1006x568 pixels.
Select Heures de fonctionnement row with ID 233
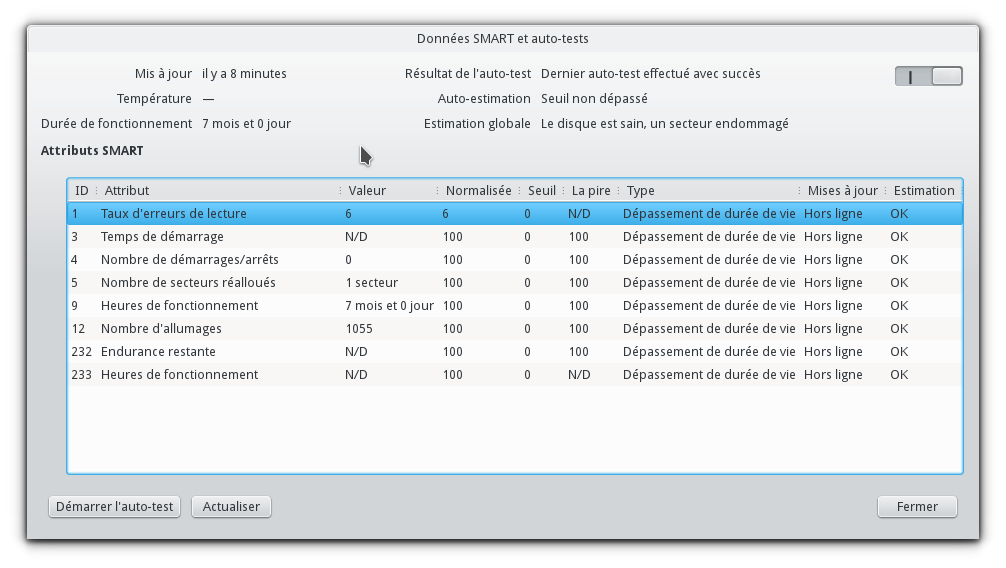[x=515, y=375]
